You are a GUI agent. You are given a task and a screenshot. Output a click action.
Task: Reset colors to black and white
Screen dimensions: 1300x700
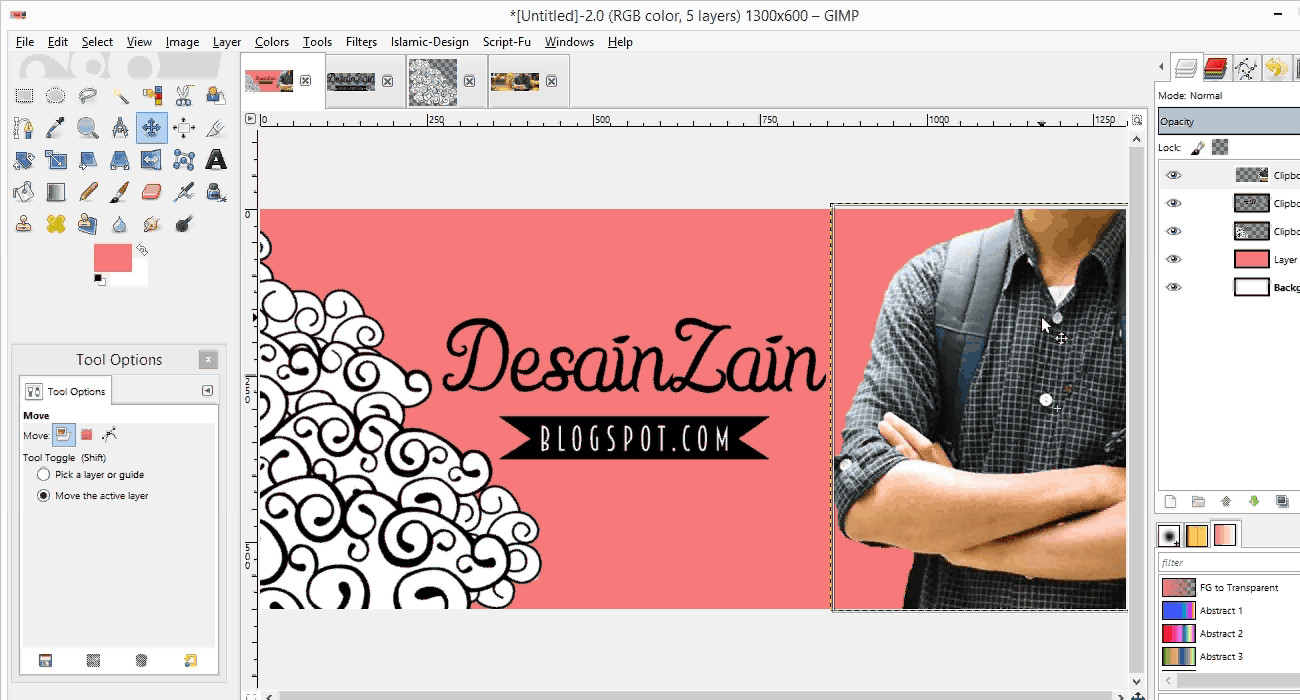[99, 279]
